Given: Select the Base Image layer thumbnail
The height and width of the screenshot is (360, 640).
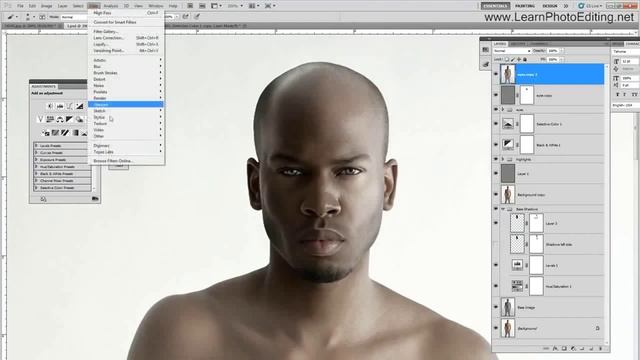Looking at the screenshot, I should coord(508,307).
